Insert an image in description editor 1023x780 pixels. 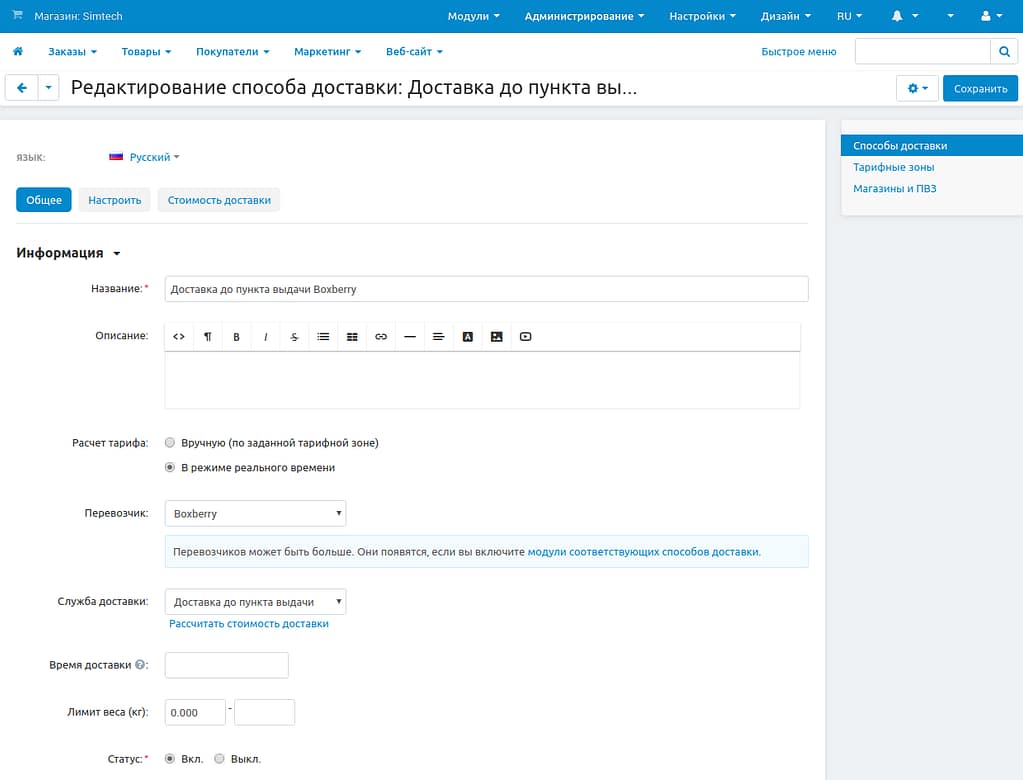point(496,337)
